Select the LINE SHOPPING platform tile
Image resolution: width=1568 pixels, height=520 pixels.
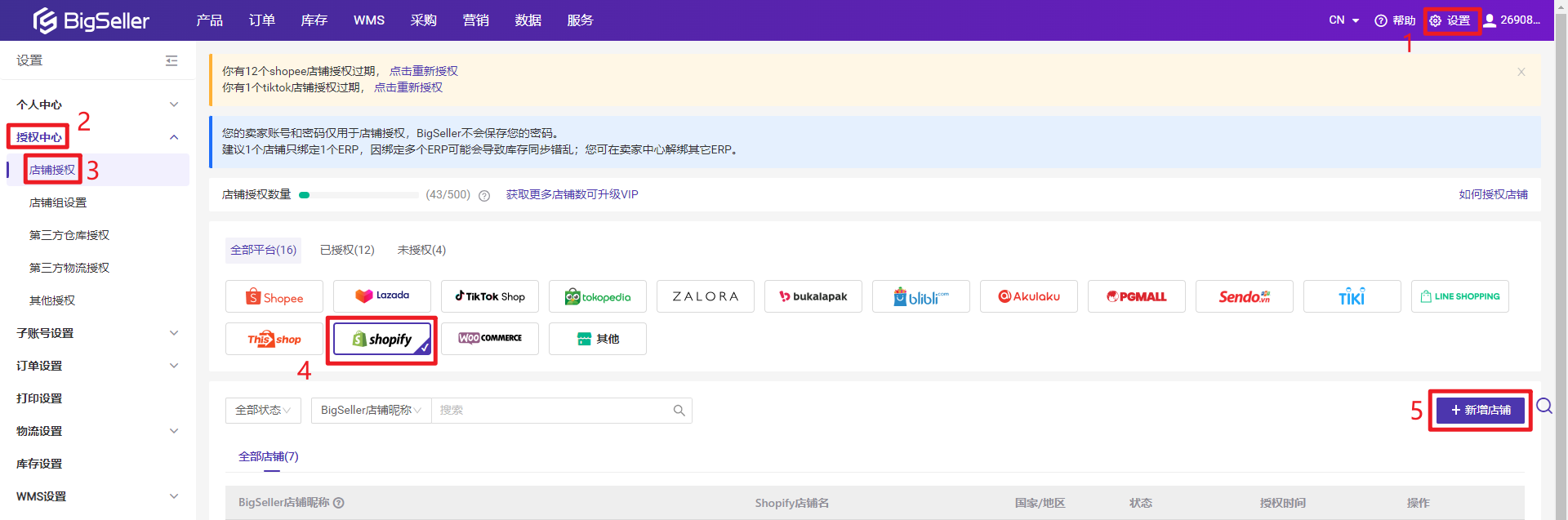[x=1460, y=296]
